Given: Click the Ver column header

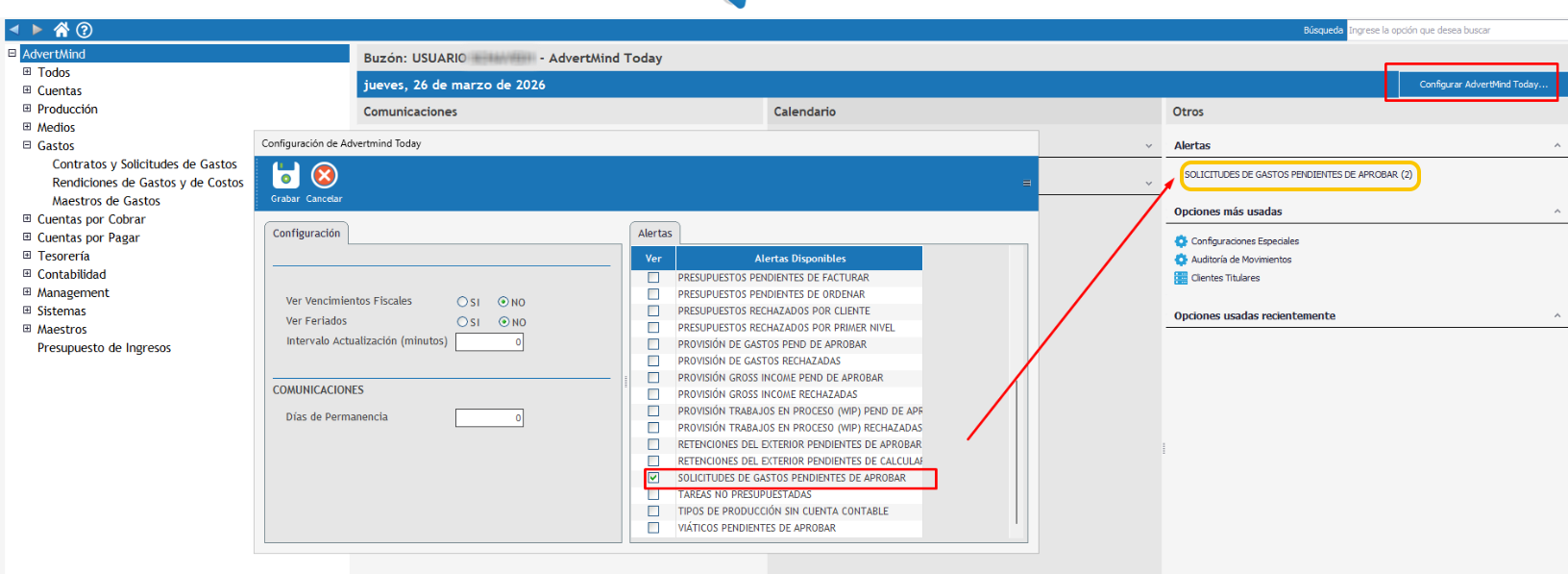Looking at the screenshot, I should point(653,259).
